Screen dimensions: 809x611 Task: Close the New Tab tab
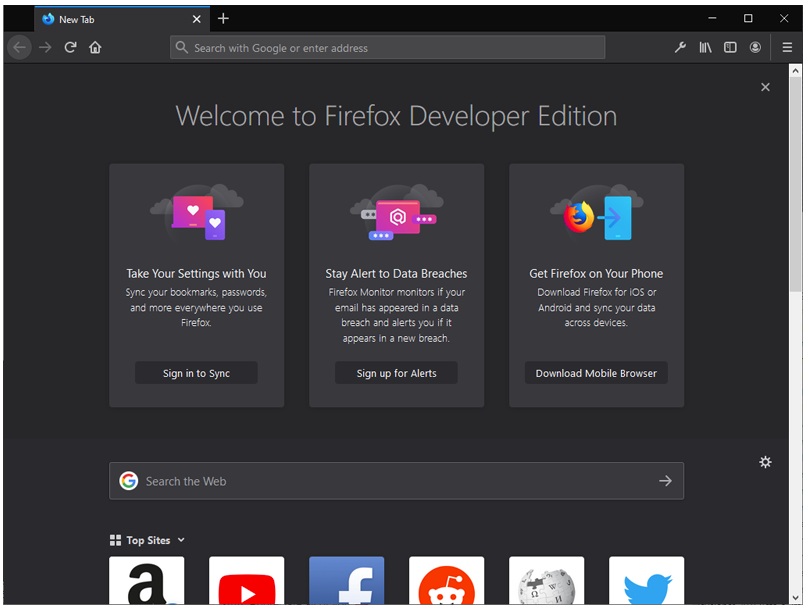pyautogui.click(x=196, y=19)
